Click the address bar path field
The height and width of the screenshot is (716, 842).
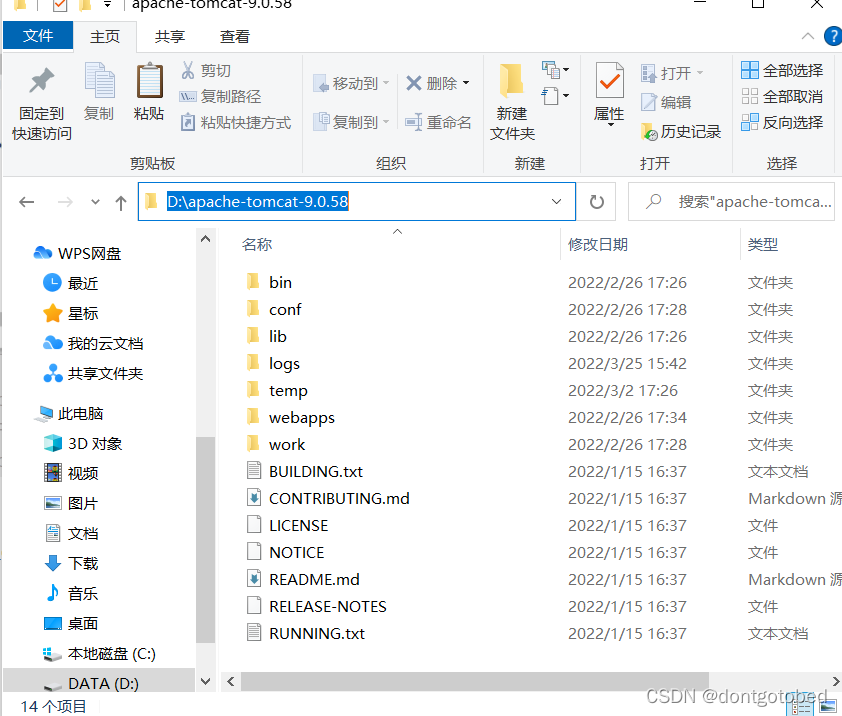pyautogui.click(x=357, y=202)
